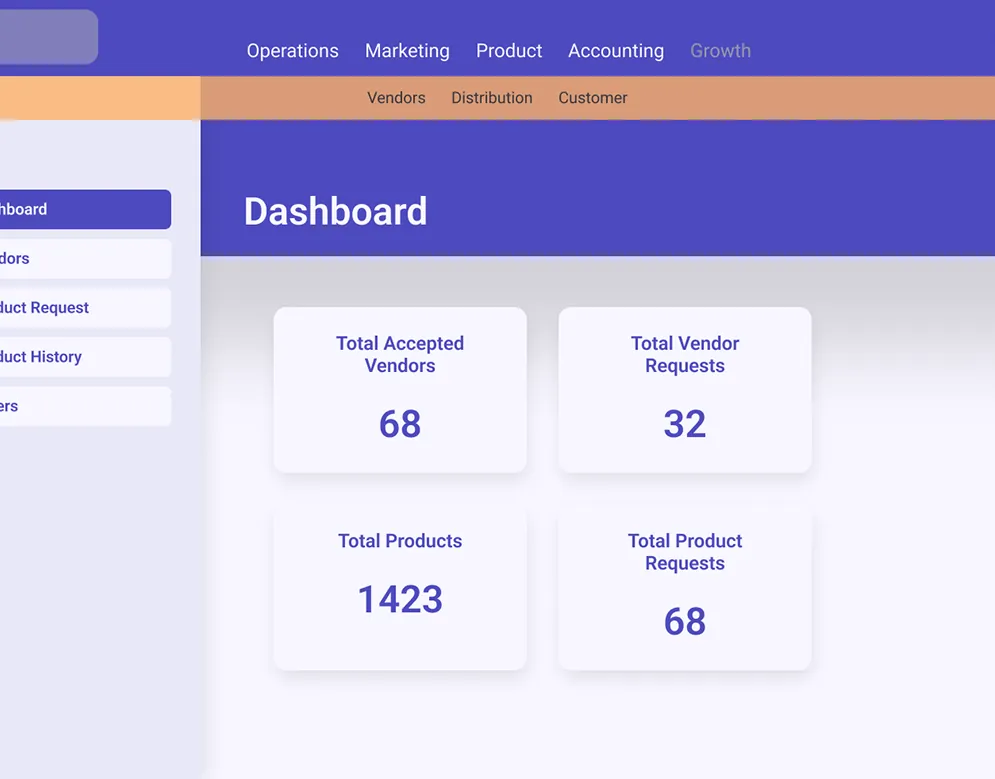
Task: Go to Accounting section
Action: [x=616, y=51]
